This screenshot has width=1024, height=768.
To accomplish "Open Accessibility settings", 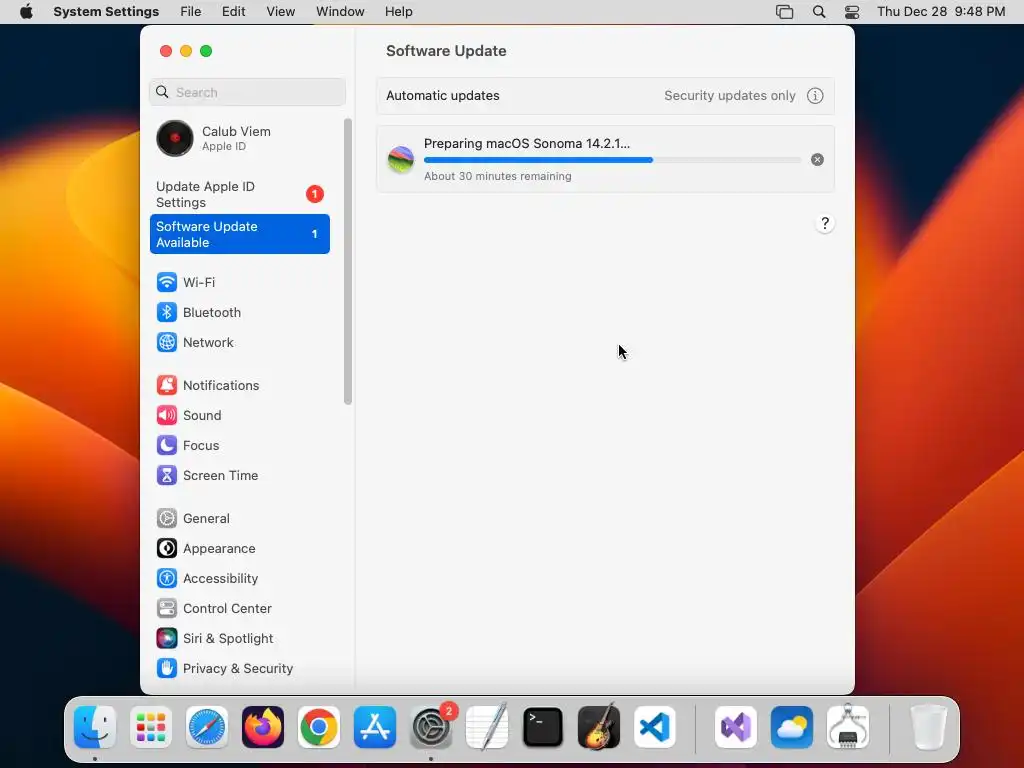I will 239,579.
